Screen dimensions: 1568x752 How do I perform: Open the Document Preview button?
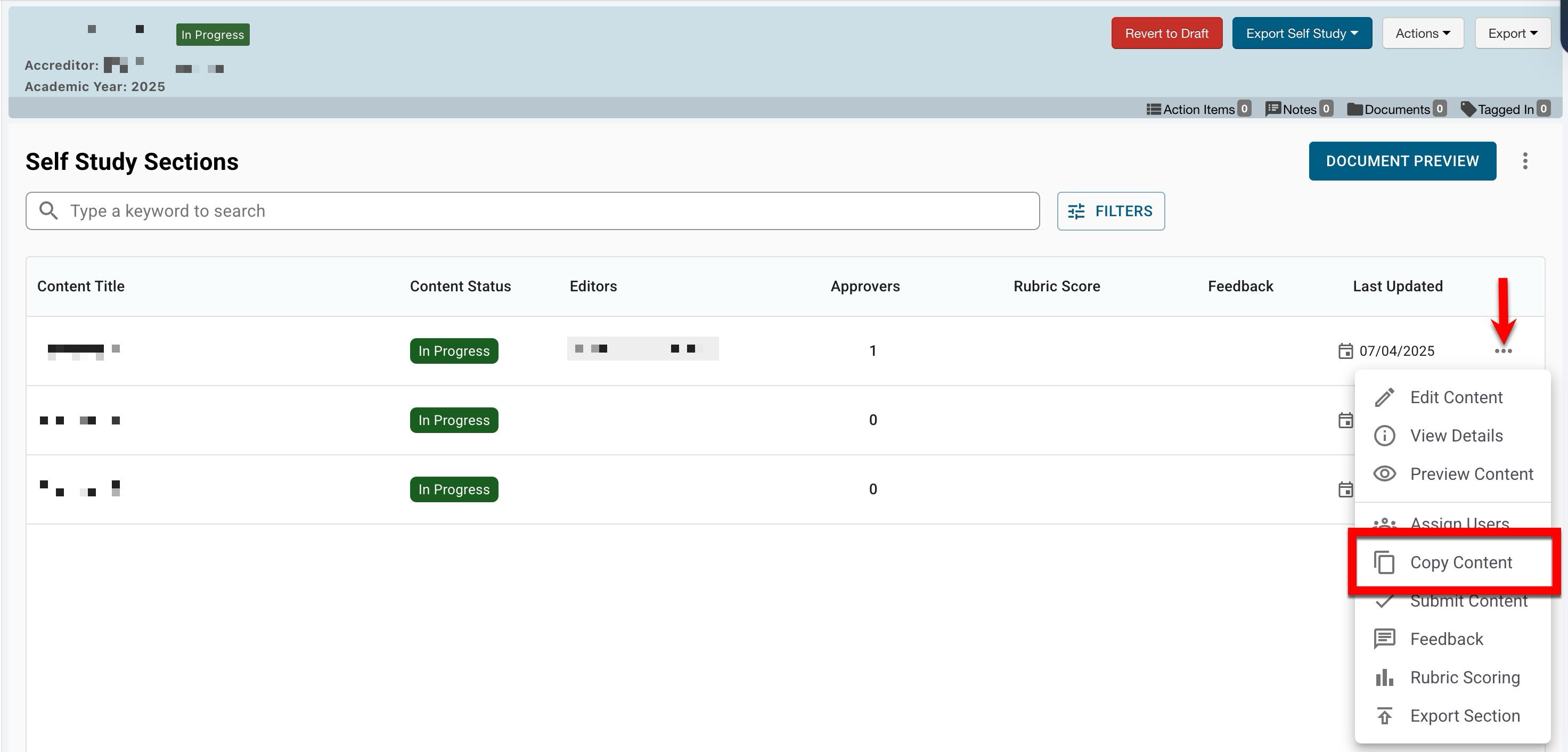tap(1402, 161)
